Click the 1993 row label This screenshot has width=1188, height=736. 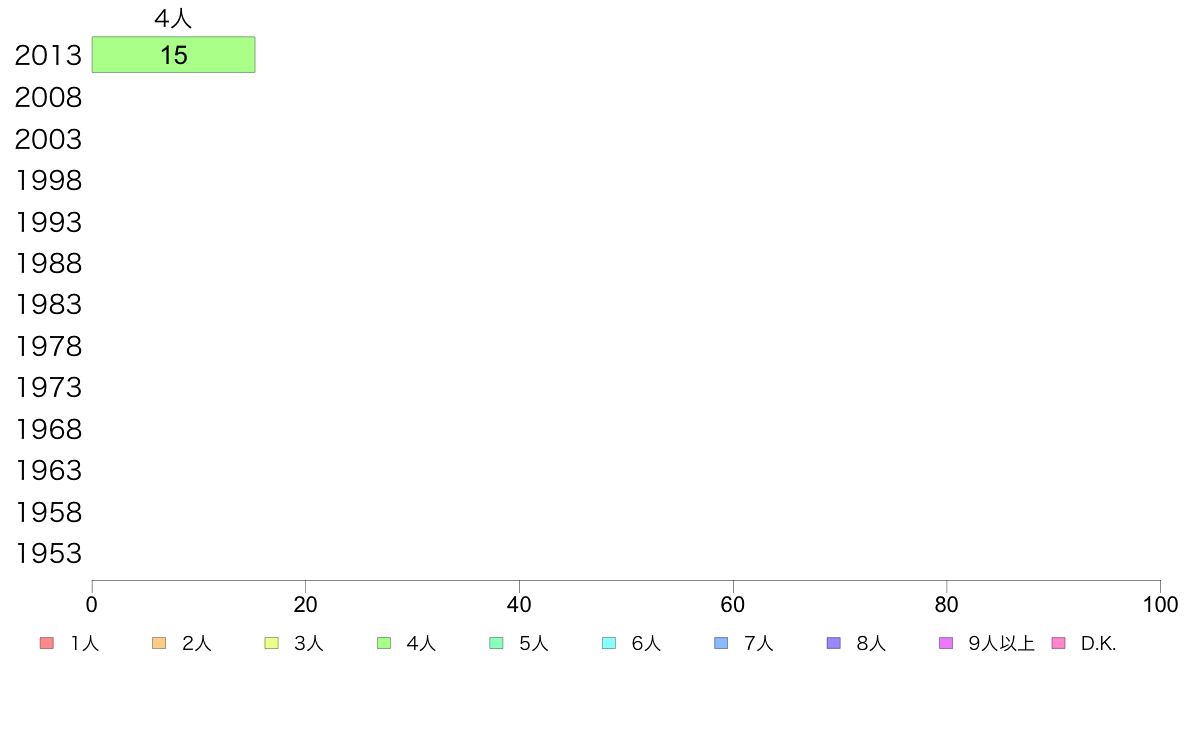coord(48,222)
